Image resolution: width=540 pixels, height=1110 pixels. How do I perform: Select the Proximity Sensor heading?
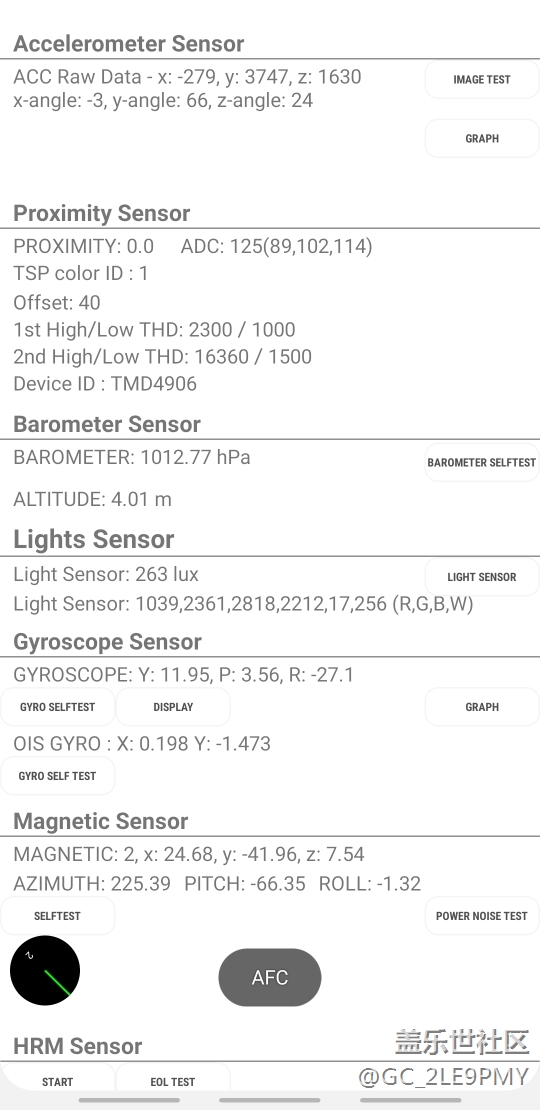102,213
